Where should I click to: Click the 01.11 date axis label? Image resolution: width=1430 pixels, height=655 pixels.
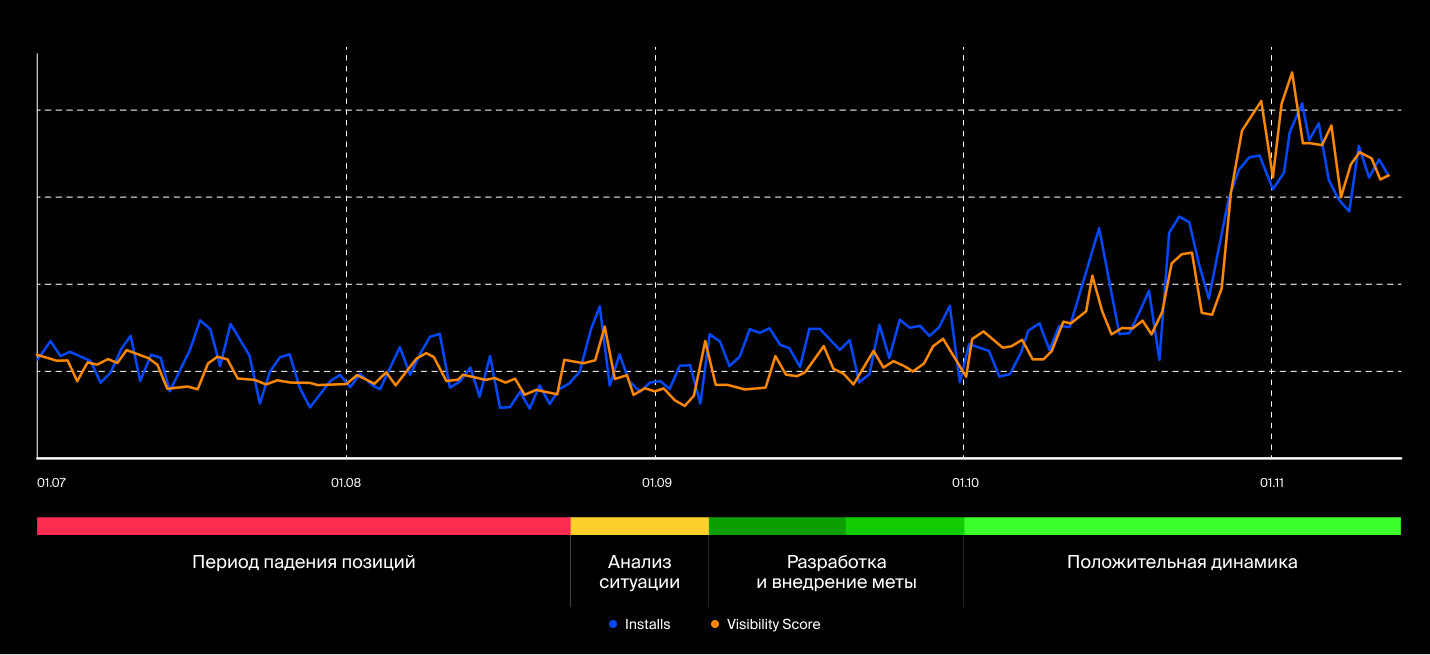pyautogui.click(x=1272, y=483)
